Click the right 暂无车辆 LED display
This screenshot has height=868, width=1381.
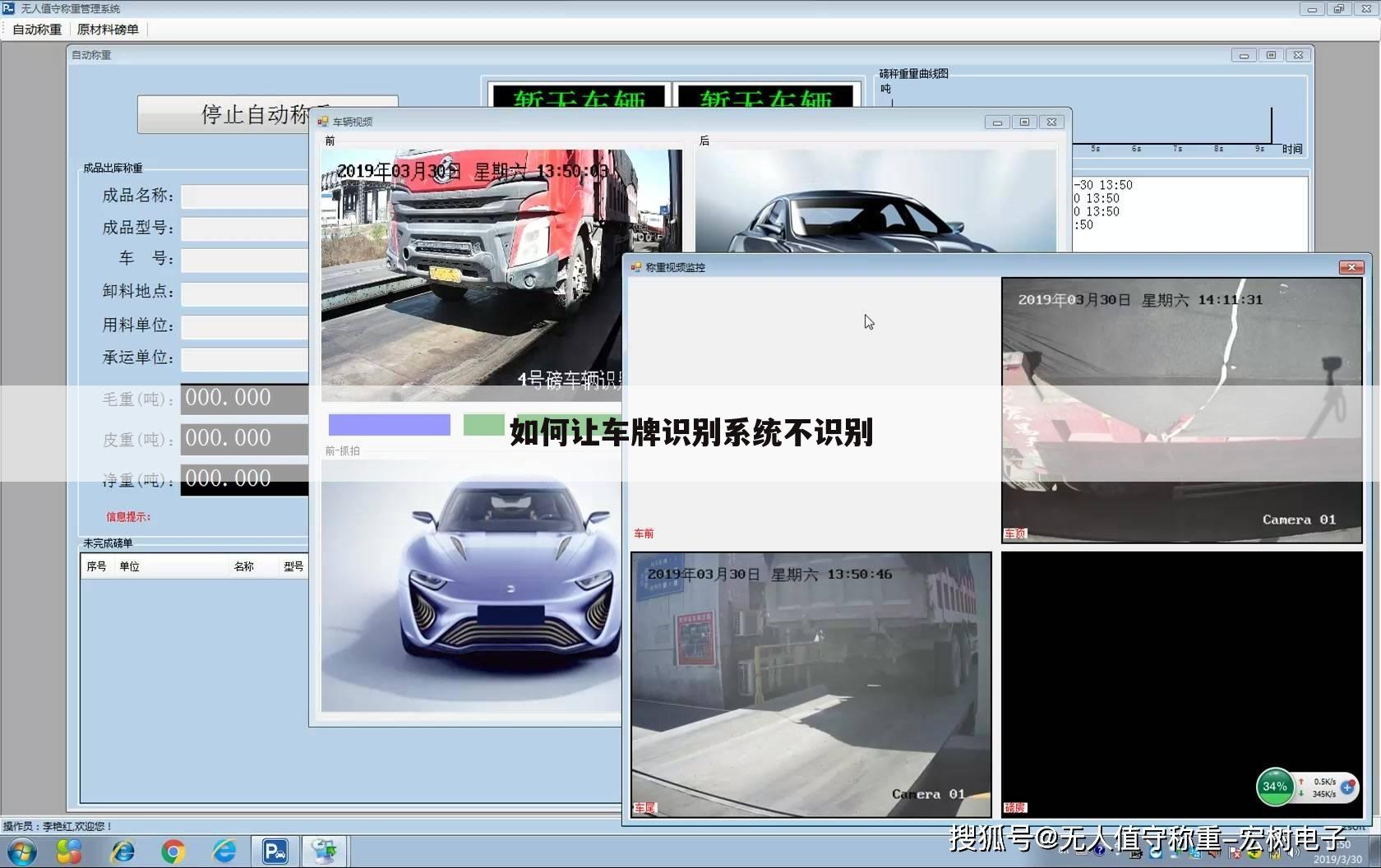tap(765, 97)
